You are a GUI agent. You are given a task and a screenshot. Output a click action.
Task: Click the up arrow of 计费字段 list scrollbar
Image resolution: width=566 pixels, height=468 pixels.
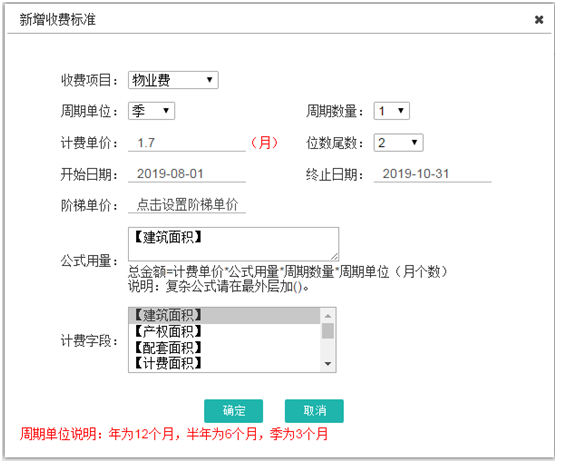[328, 316]
